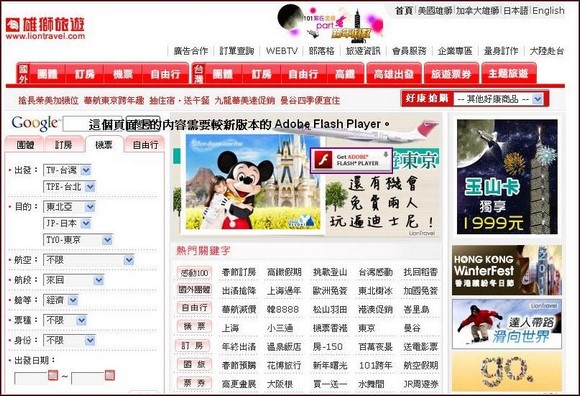The height and width of the screenshot is (396, 580).
Task: Open the 達人帶路 滑向世界 ski banner
Action: pos(507,324)
